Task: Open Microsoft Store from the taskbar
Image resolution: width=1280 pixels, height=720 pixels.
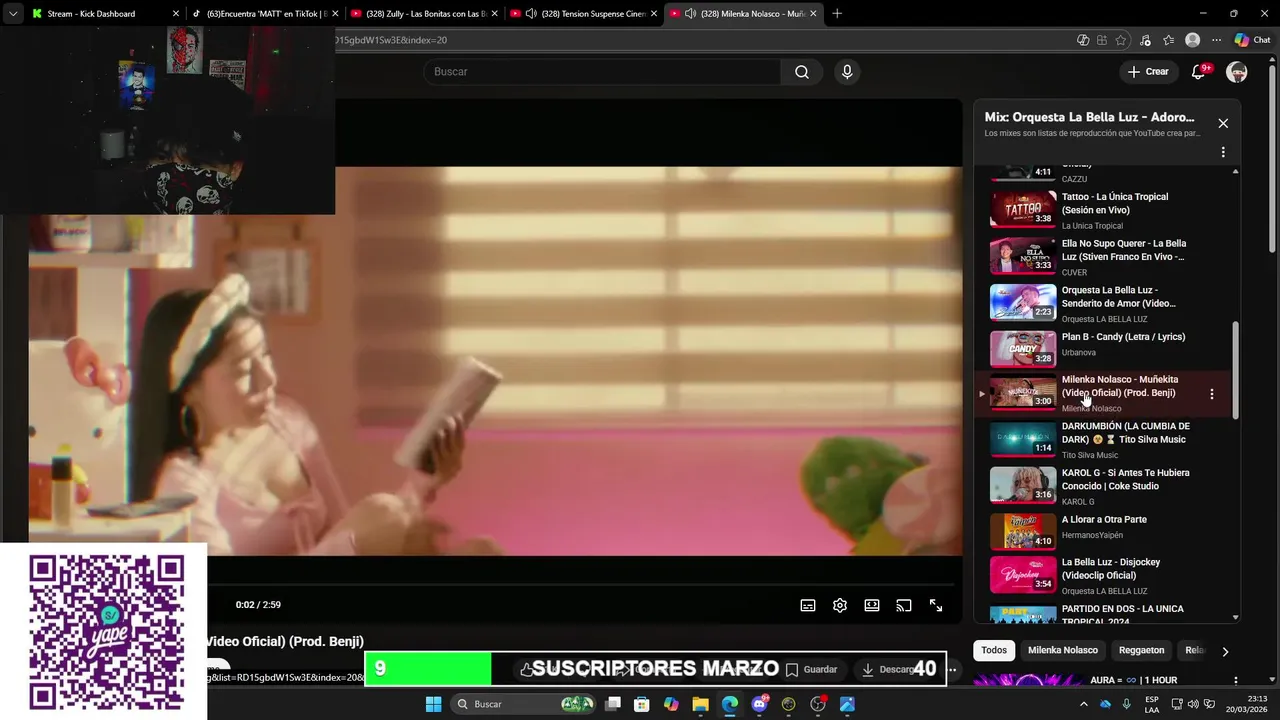Action: [642, 704]
